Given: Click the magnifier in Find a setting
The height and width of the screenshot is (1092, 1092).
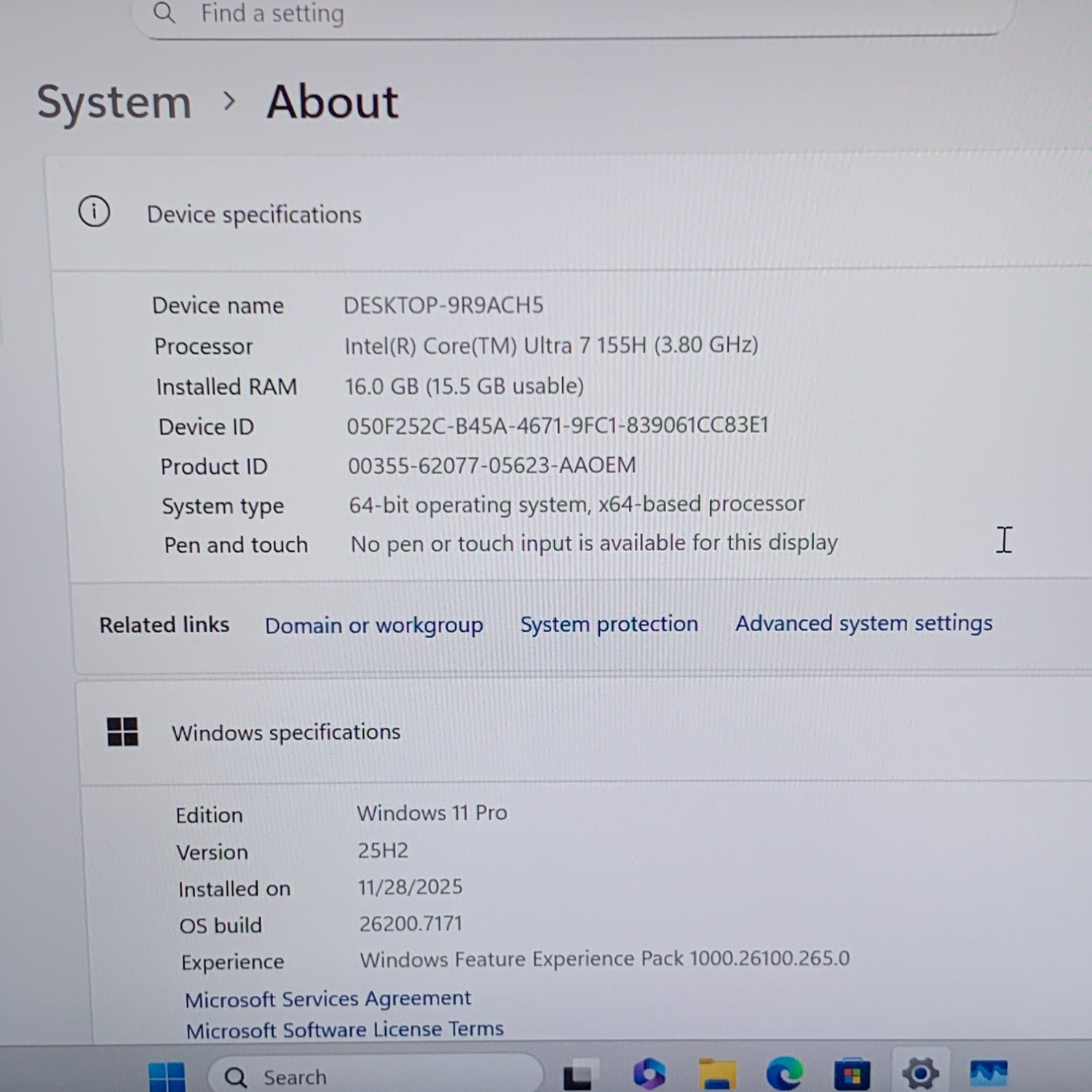Looking at the screenshot, I should [x=165, y=13].
